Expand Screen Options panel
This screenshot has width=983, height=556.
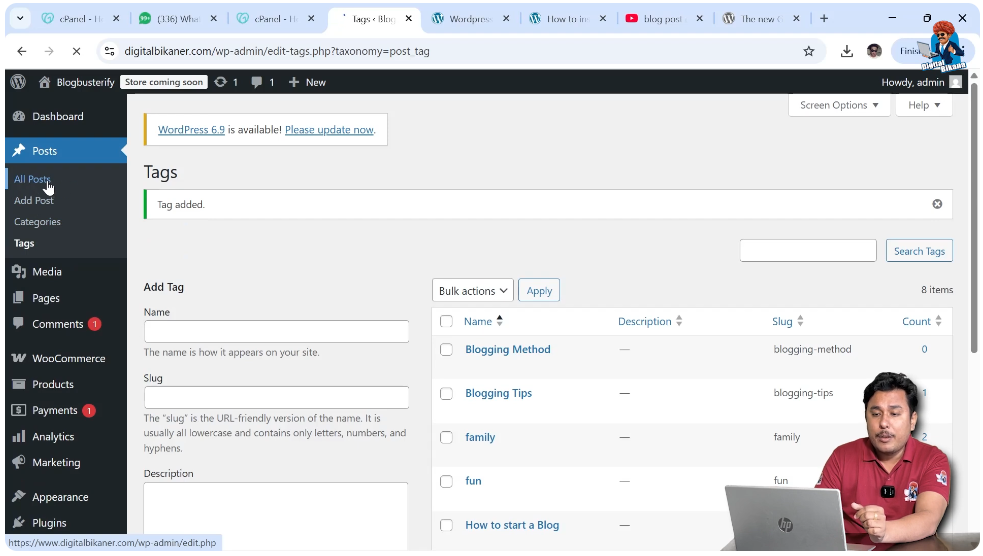839,105
